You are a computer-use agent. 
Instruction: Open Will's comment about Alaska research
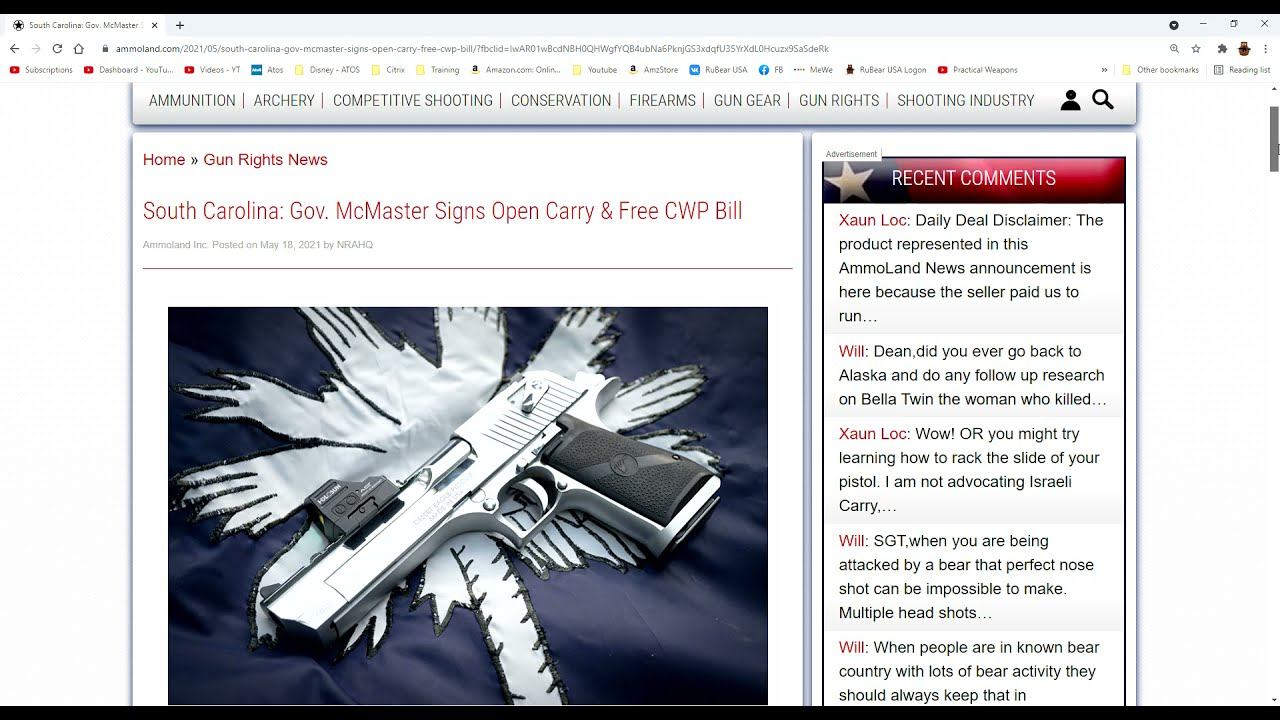[972, 375]
